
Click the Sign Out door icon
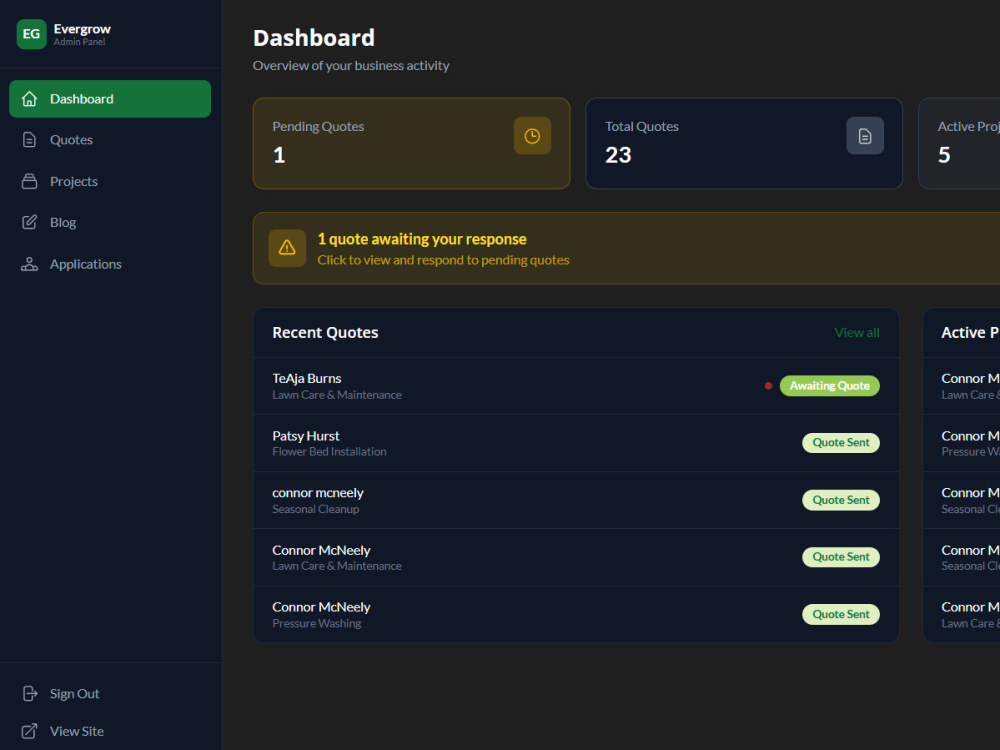pos(30,693)
